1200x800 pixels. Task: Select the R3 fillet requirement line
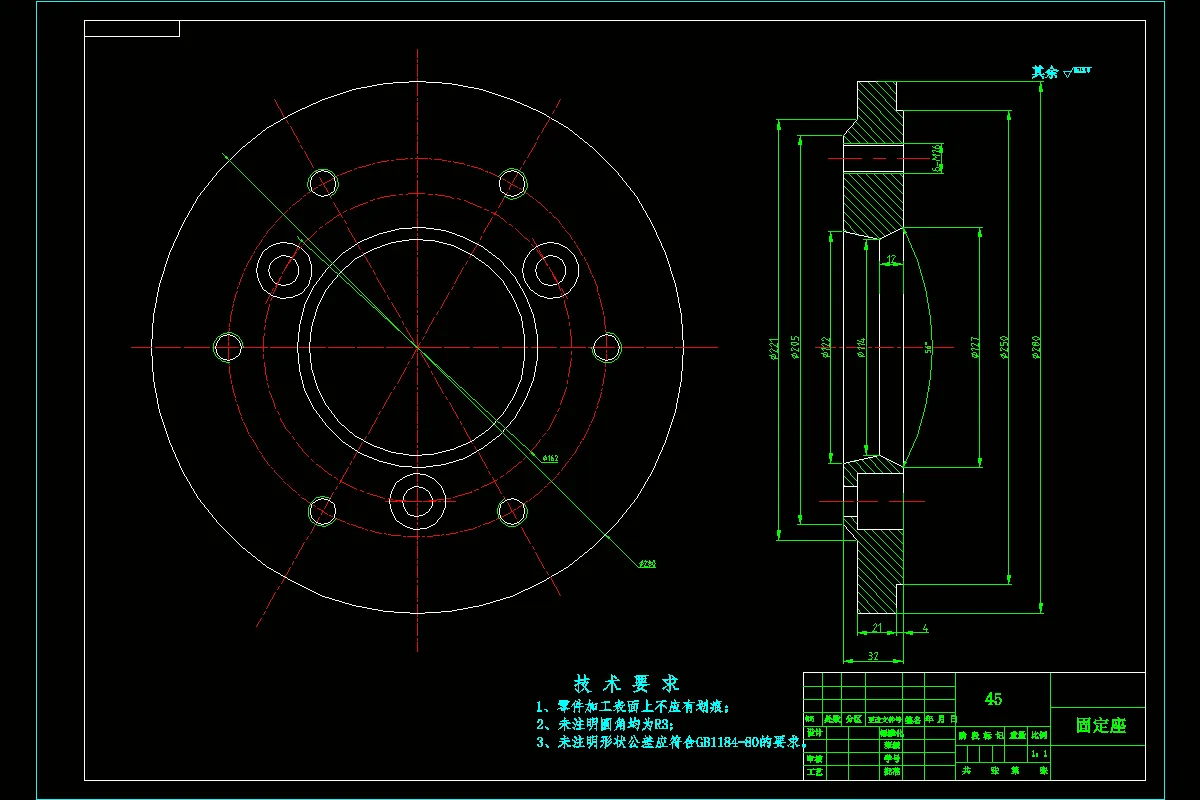point(606,724)
